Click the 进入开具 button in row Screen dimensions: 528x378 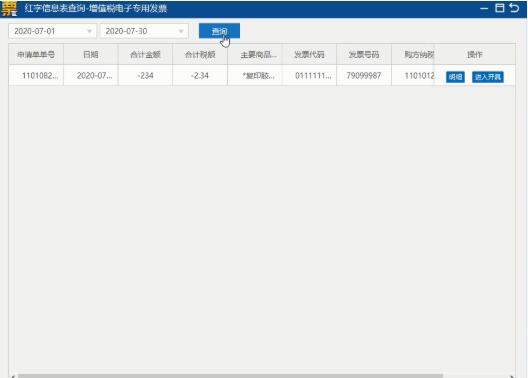488,77
